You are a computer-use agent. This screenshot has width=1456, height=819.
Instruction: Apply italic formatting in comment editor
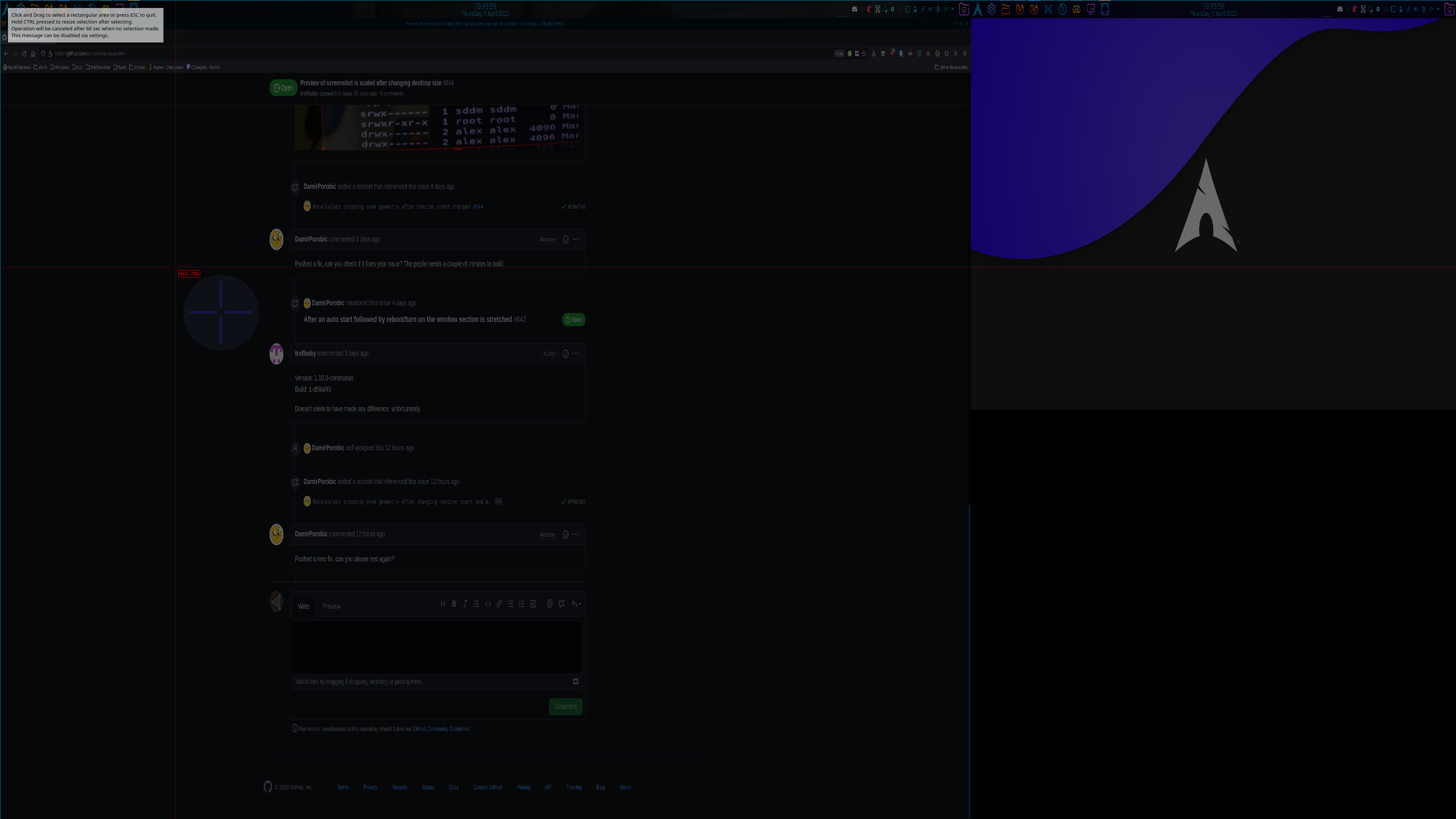pos(465,604)
